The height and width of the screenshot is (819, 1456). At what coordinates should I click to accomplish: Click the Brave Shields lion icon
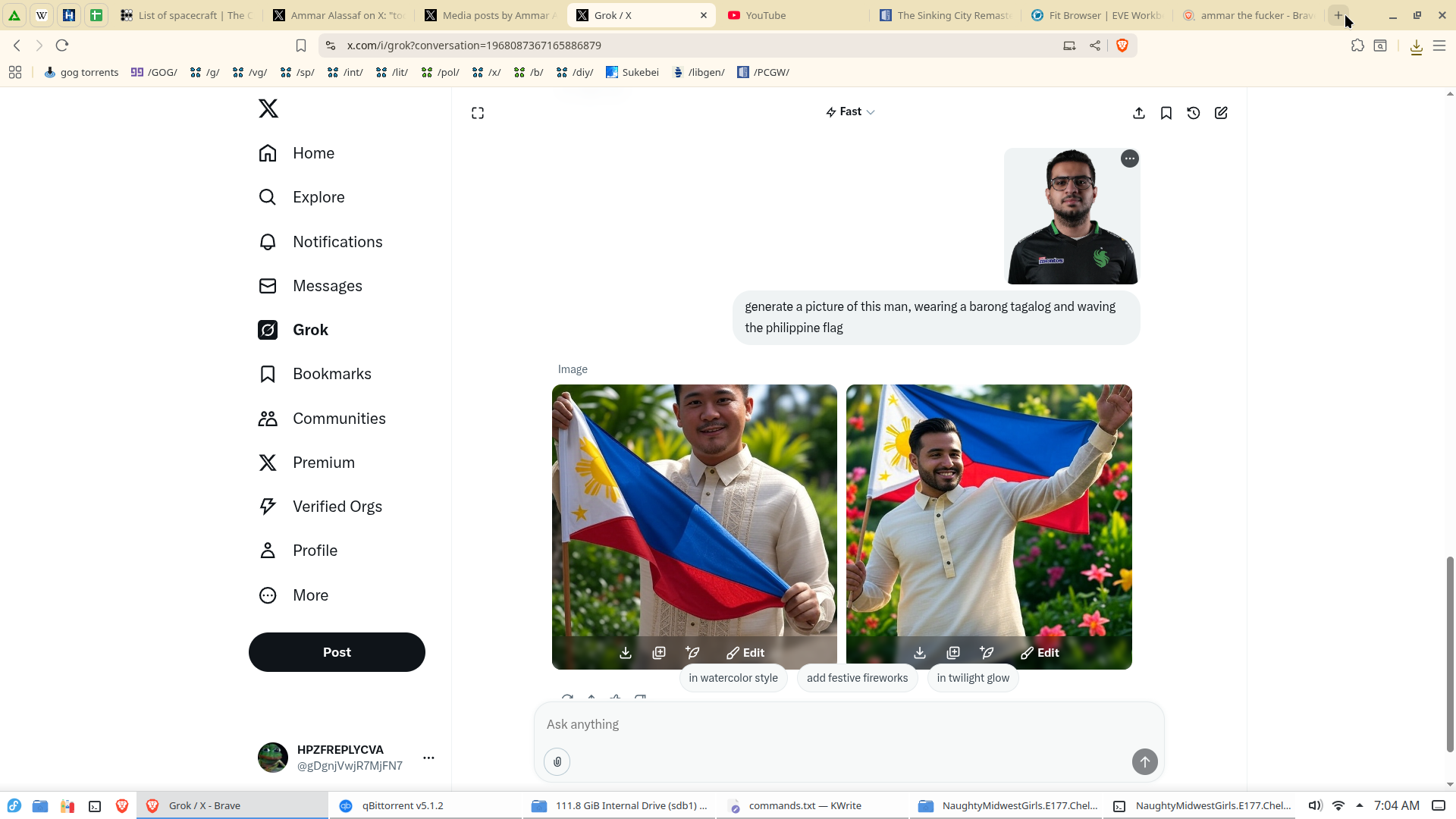tap(1122, 45)
